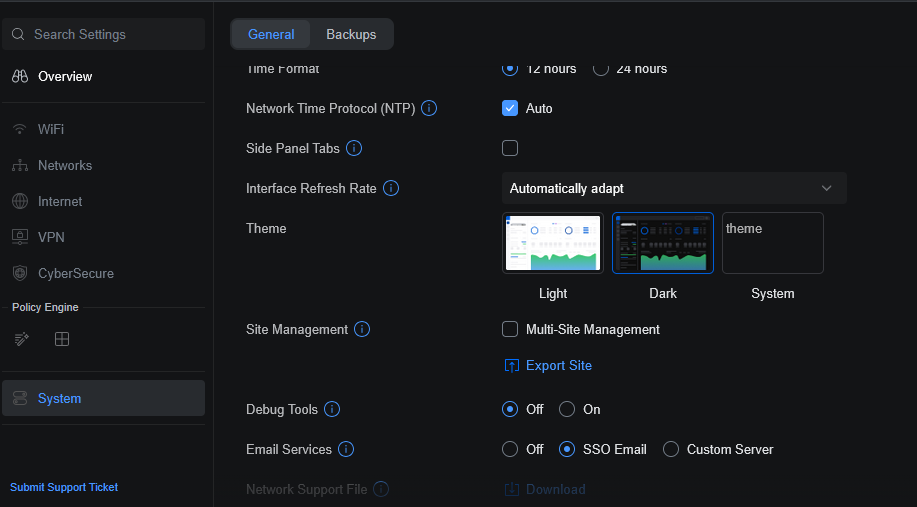The width and height of the screenshot is (917, 507).
Task: Click the Site Management info icon
Action: tap(362, 329)
